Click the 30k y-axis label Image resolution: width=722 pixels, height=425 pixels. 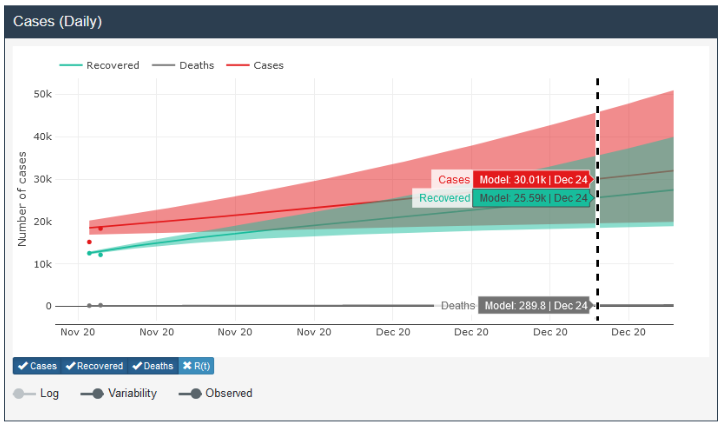(42, 179)
